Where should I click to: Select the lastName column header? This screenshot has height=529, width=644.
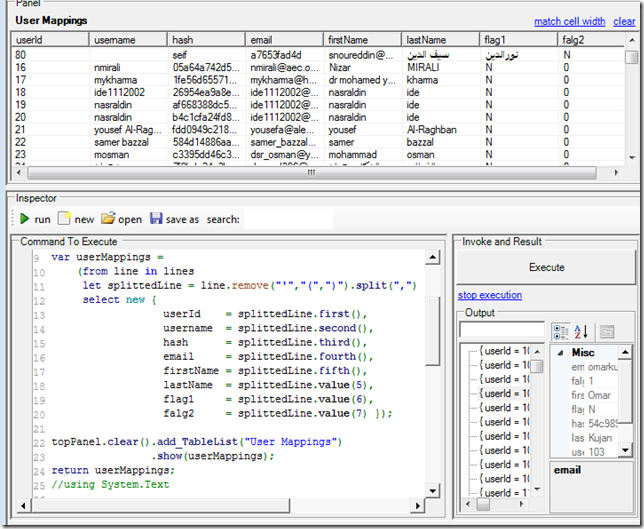440,38
